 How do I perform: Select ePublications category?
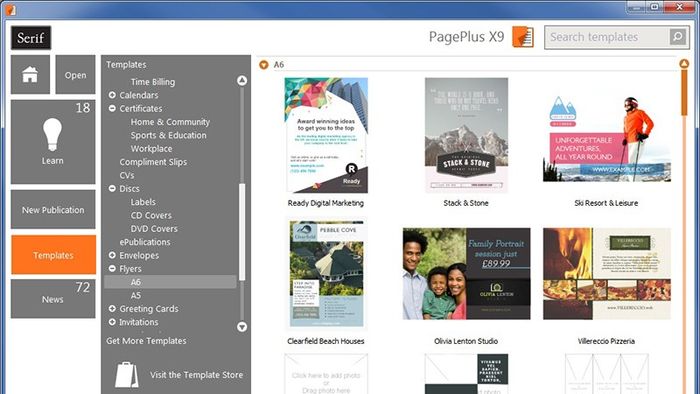coord(145,242)
